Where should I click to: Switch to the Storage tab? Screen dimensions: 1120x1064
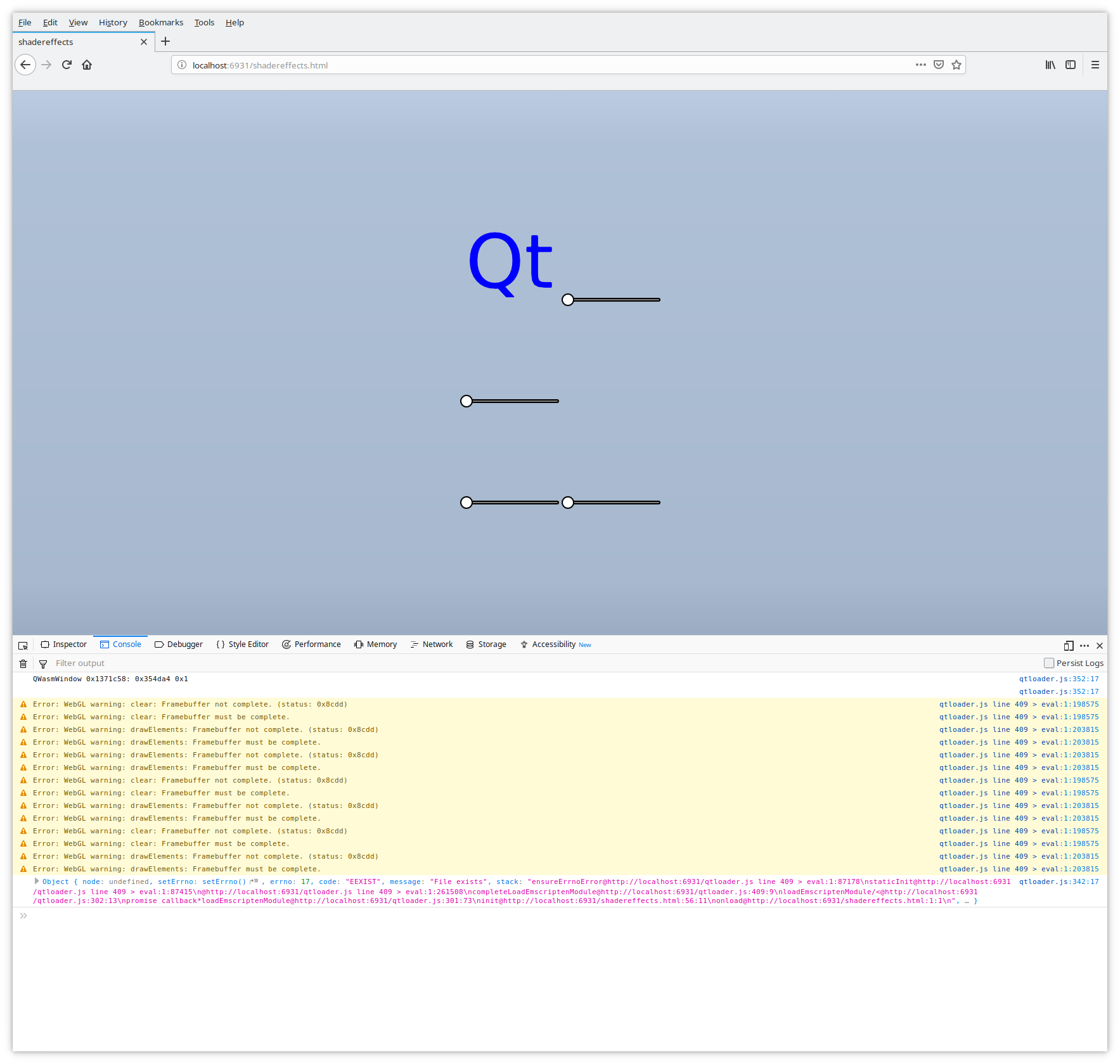coord(486,644)
